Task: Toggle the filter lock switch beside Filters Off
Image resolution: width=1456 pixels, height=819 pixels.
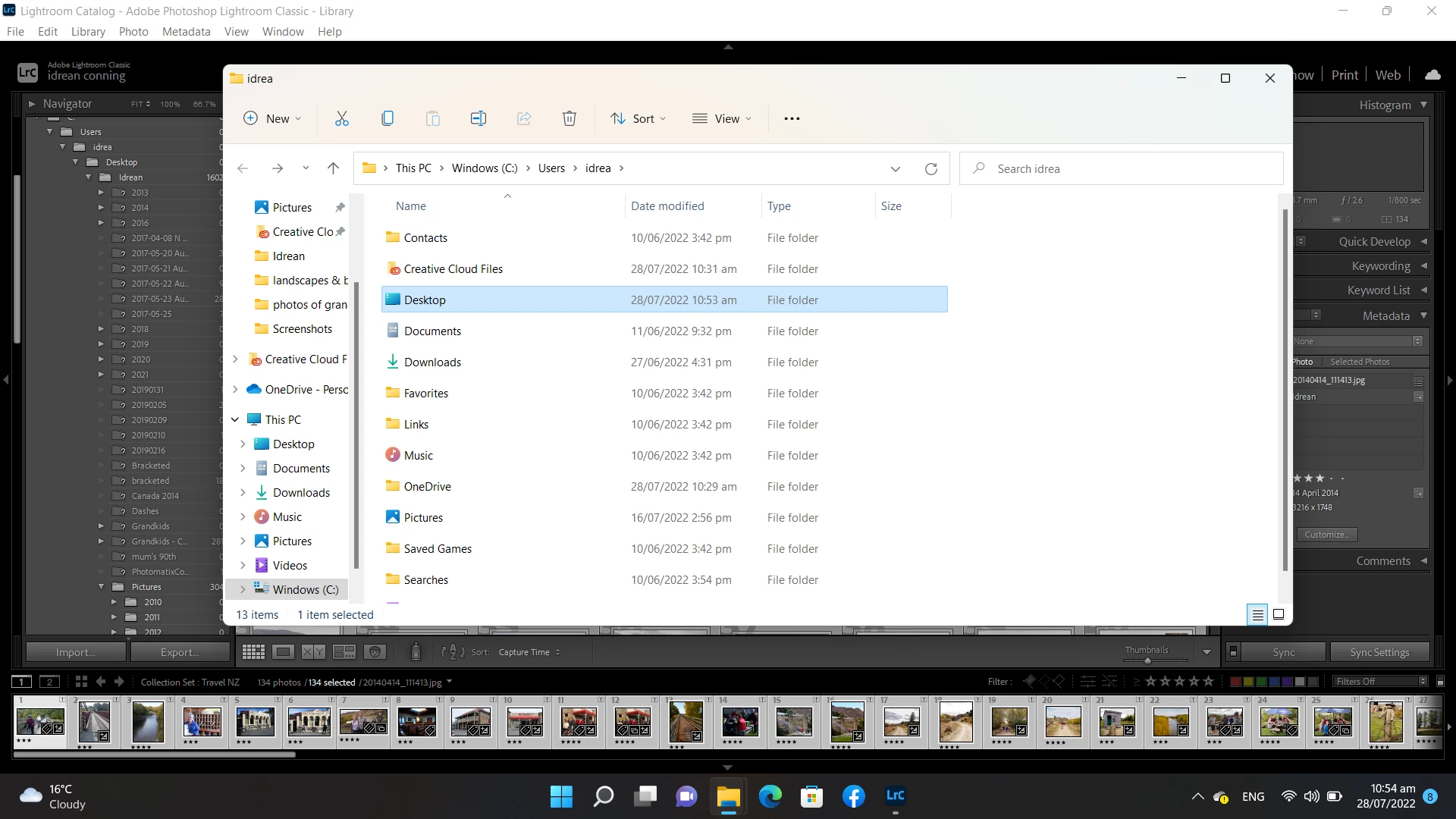Action: [x=1440, y=682]
